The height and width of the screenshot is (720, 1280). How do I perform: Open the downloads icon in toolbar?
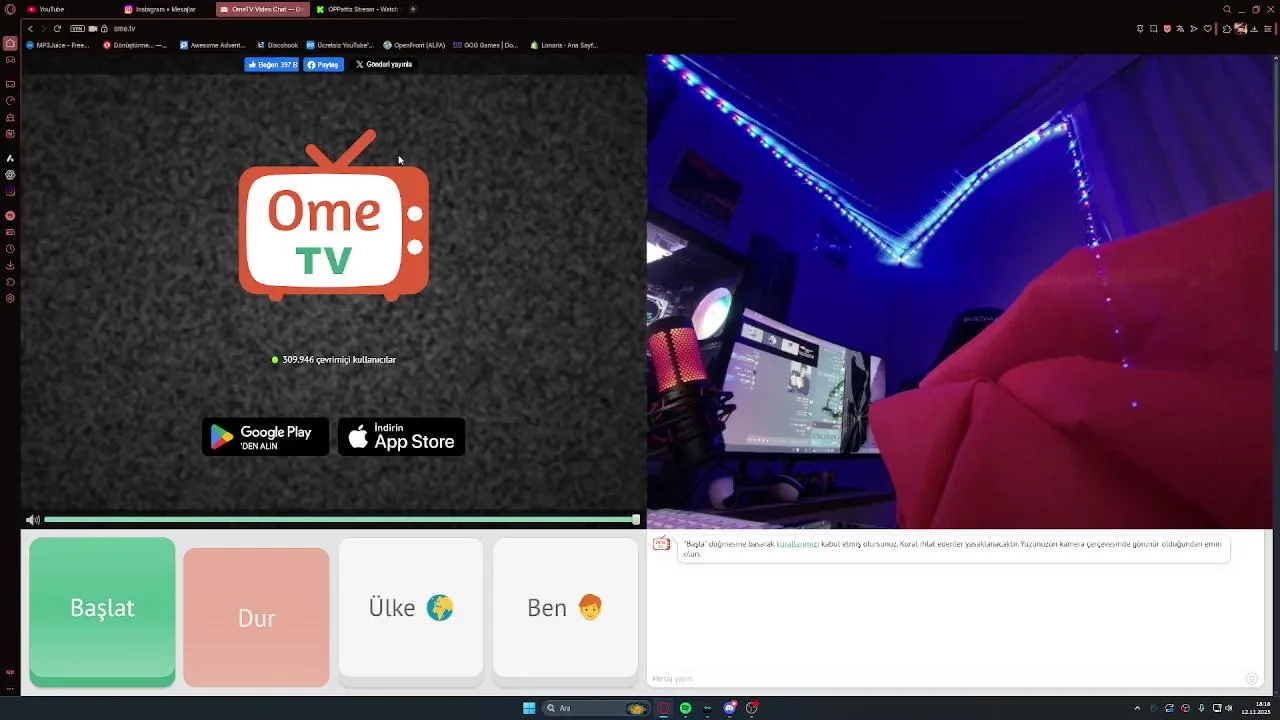(1254, 29)
